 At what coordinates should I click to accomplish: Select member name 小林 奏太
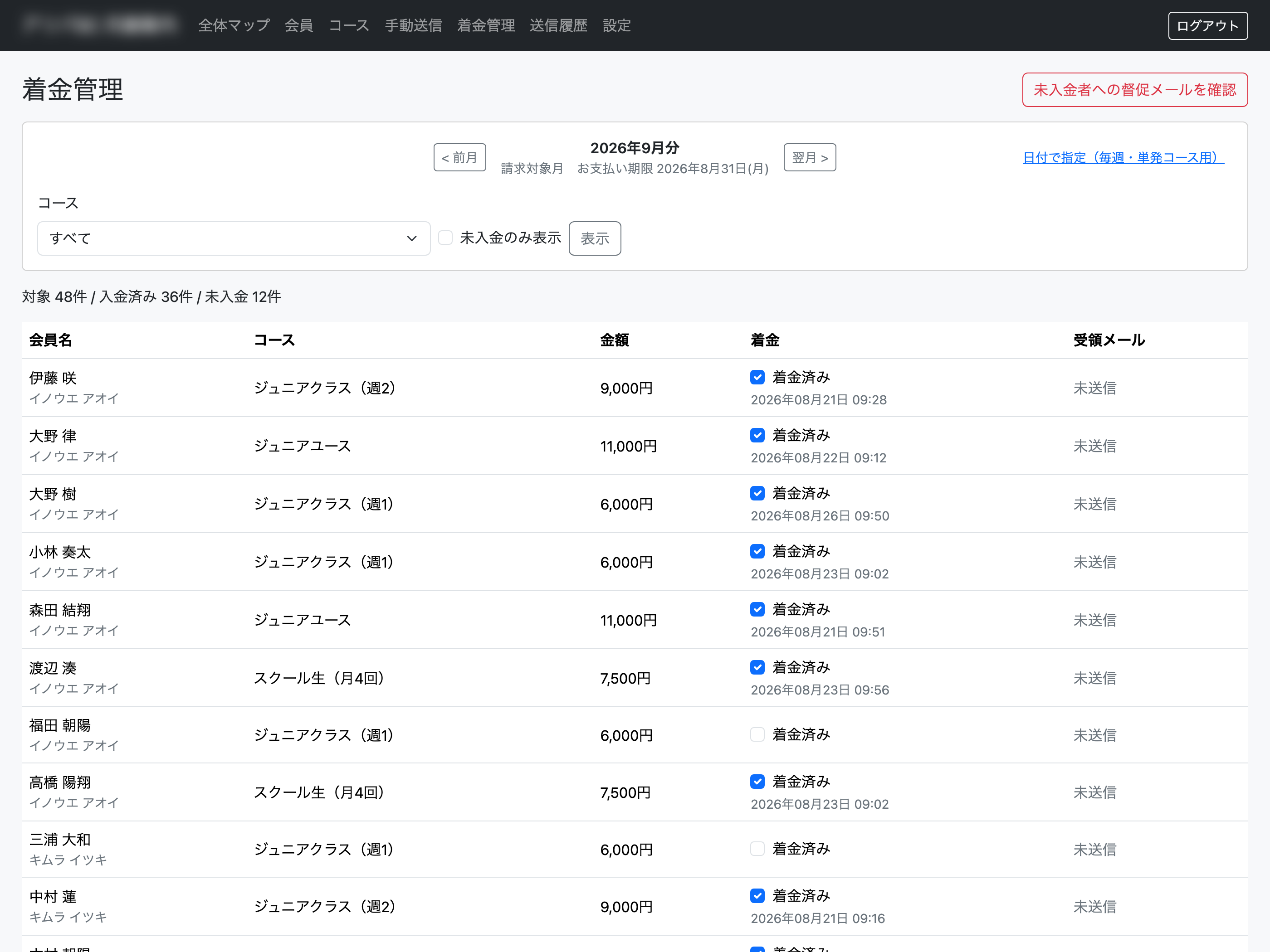click(60, 551)
